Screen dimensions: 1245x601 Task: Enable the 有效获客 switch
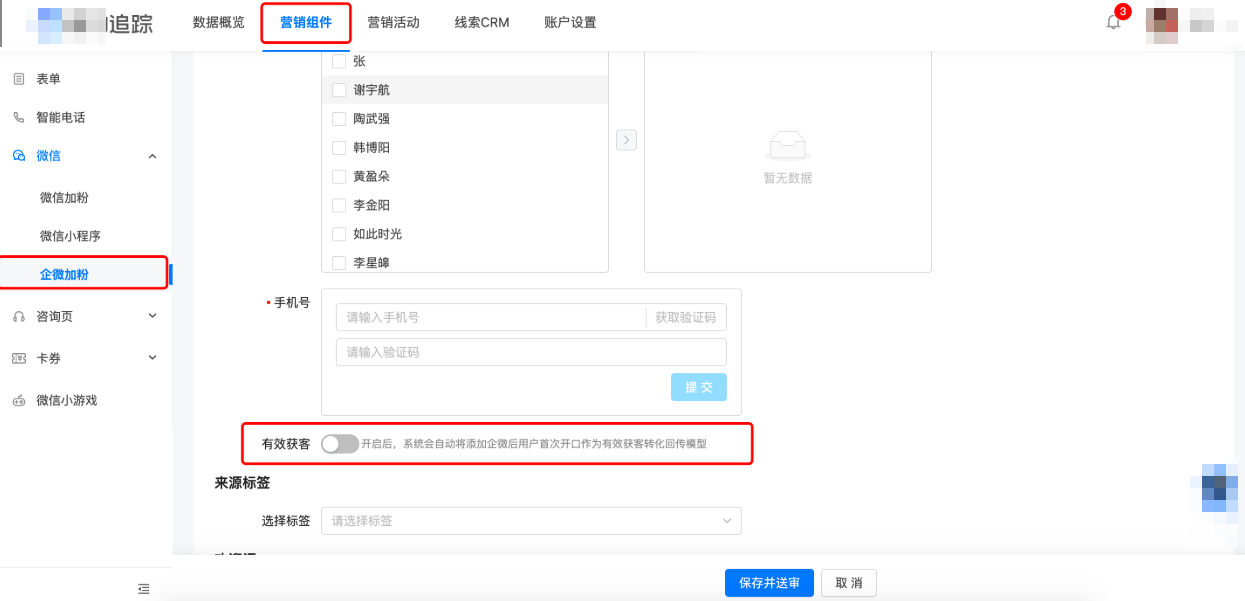[x=339, y=443]
